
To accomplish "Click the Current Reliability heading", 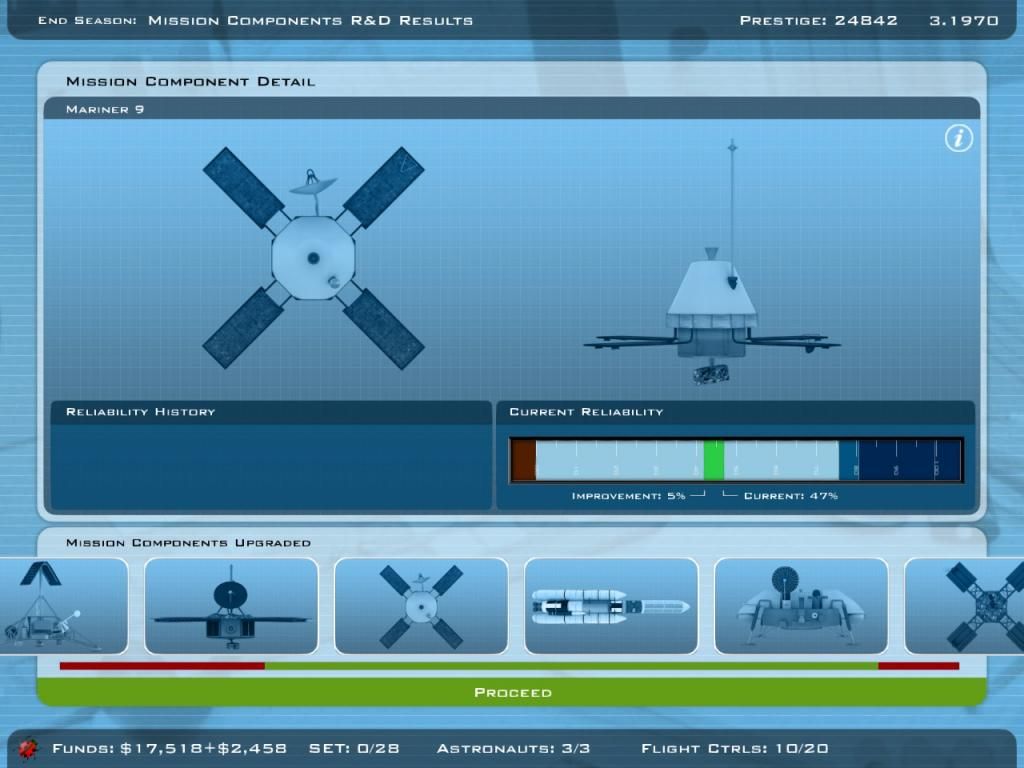I will pyautogui.click(x=586, y=412).
